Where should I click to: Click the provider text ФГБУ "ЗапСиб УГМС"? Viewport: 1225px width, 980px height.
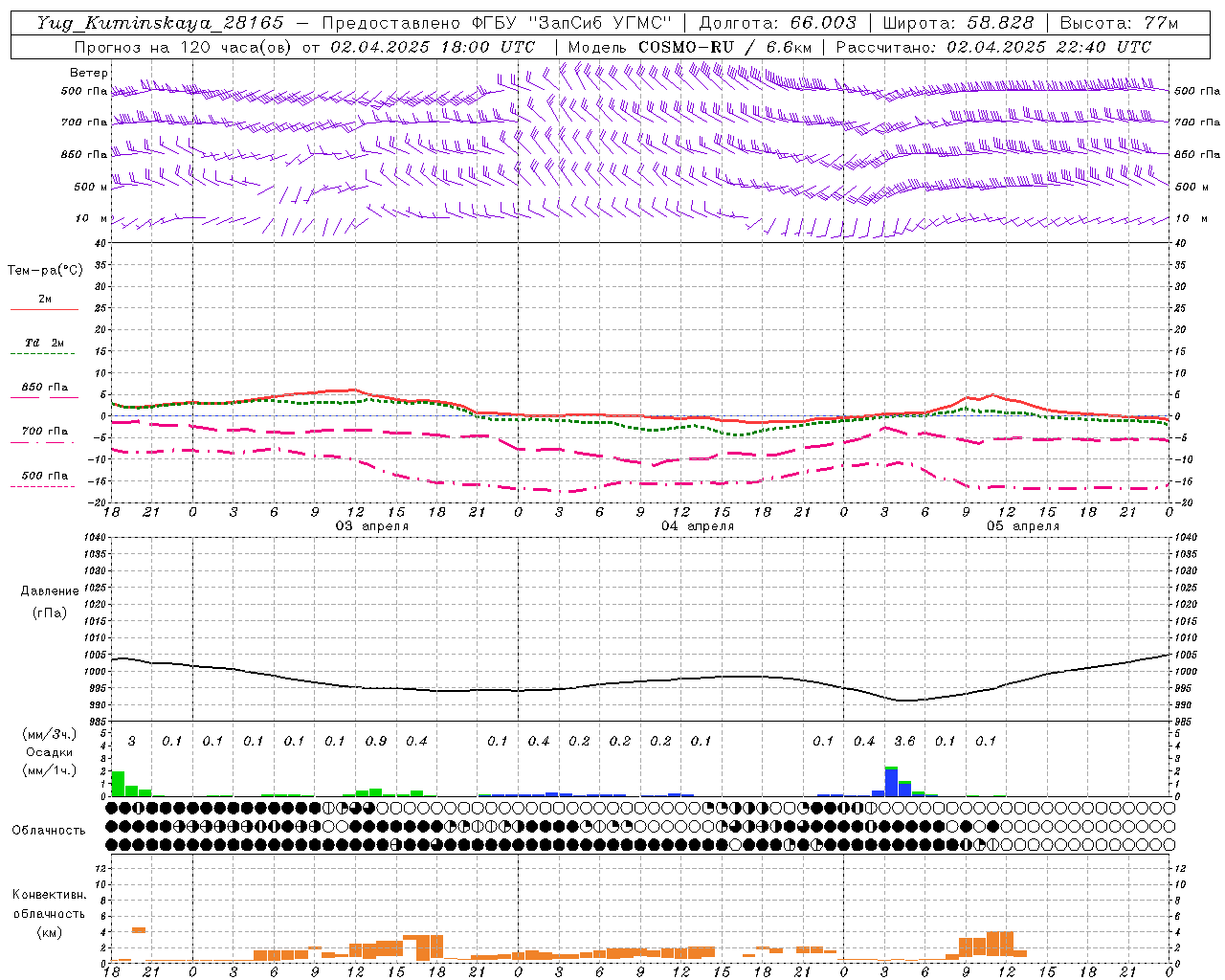[572, 23]
